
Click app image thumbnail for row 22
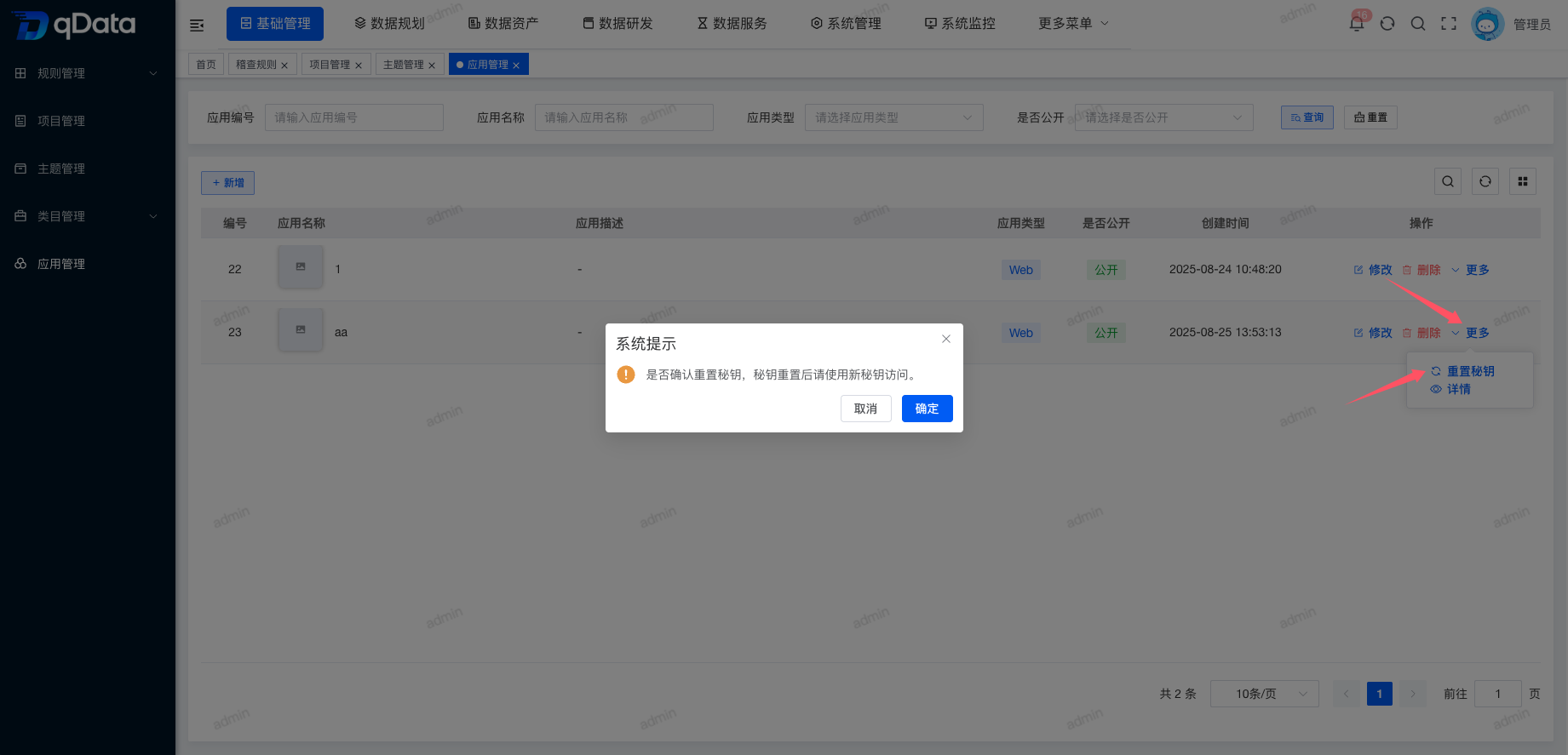[301, 267]
